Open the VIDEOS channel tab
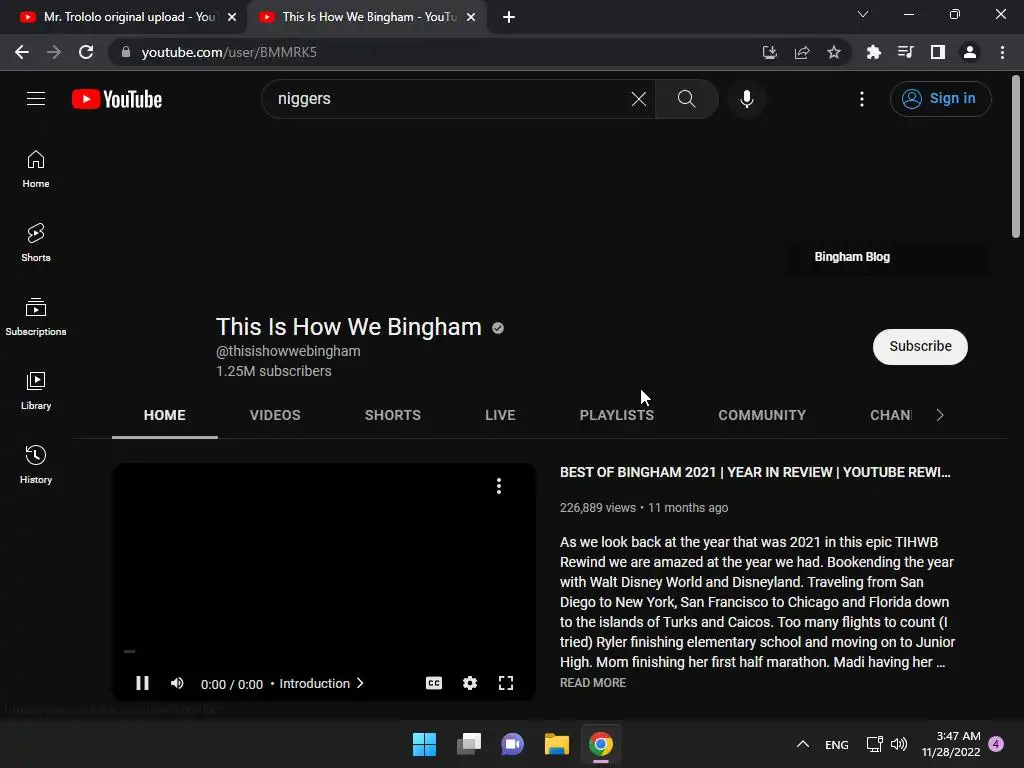1024x768 pixels. (x=275, y=415)
